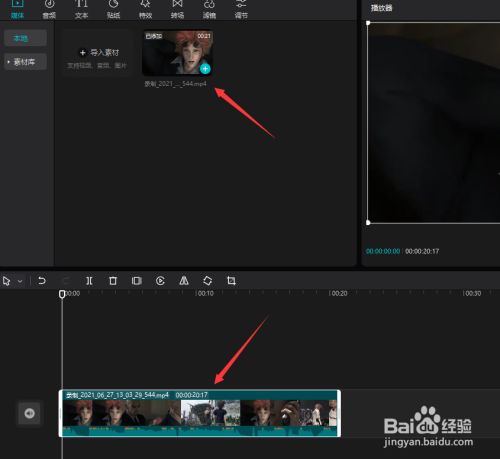
Task: Click the rotate toolbar icon
Action: click(207, 281)
